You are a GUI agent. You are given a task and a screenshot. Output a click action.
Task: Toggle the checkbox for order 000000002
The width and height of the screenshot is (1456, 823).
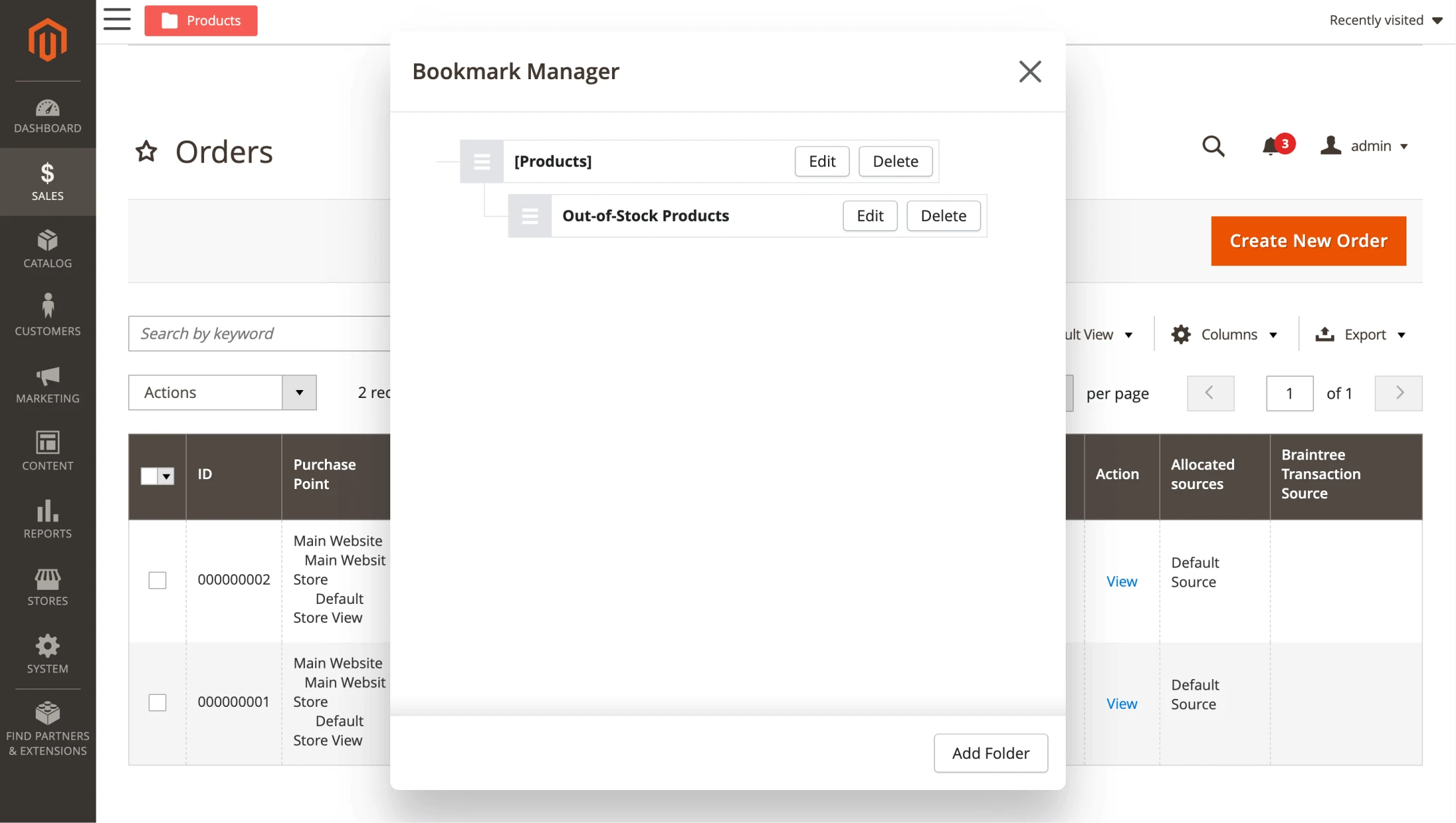click(157, 580)
